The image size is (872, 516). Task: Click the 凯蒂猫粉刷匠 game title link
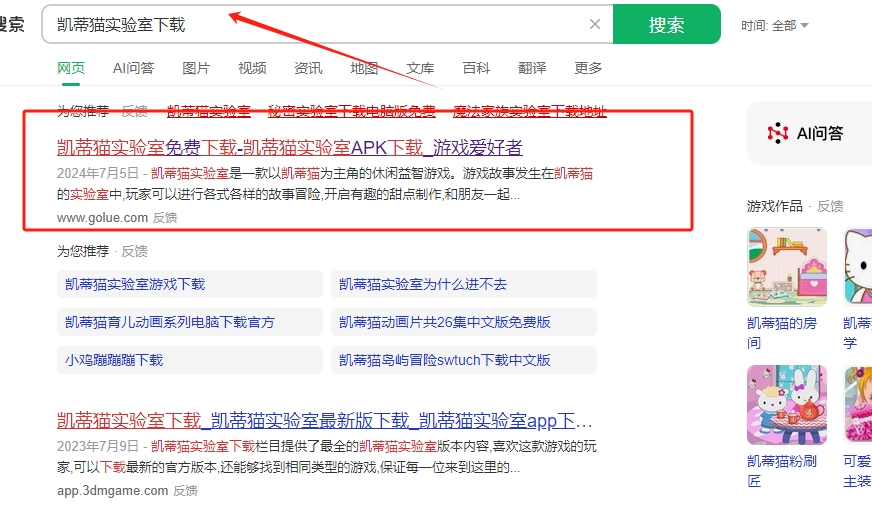click(782, 470)
